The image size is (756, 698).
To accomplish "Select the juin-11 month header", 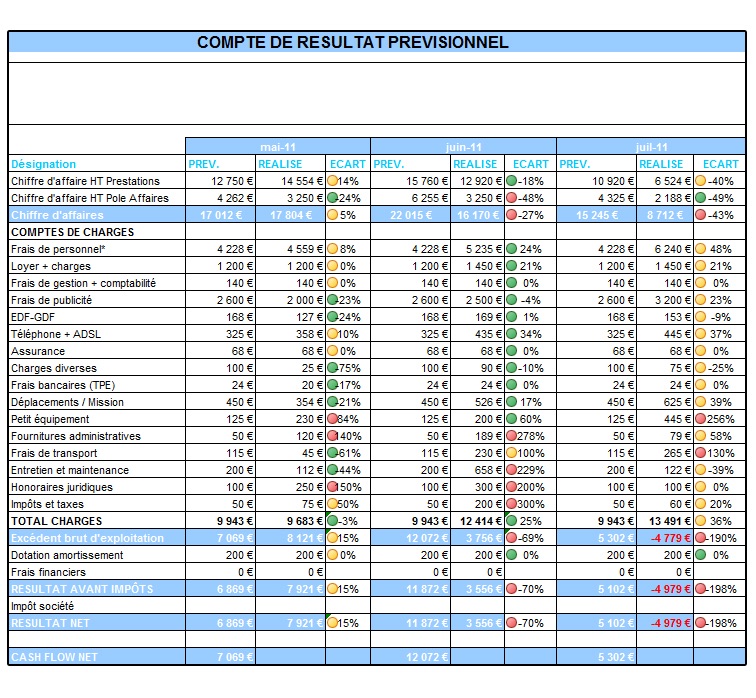I will coord(463,147).
